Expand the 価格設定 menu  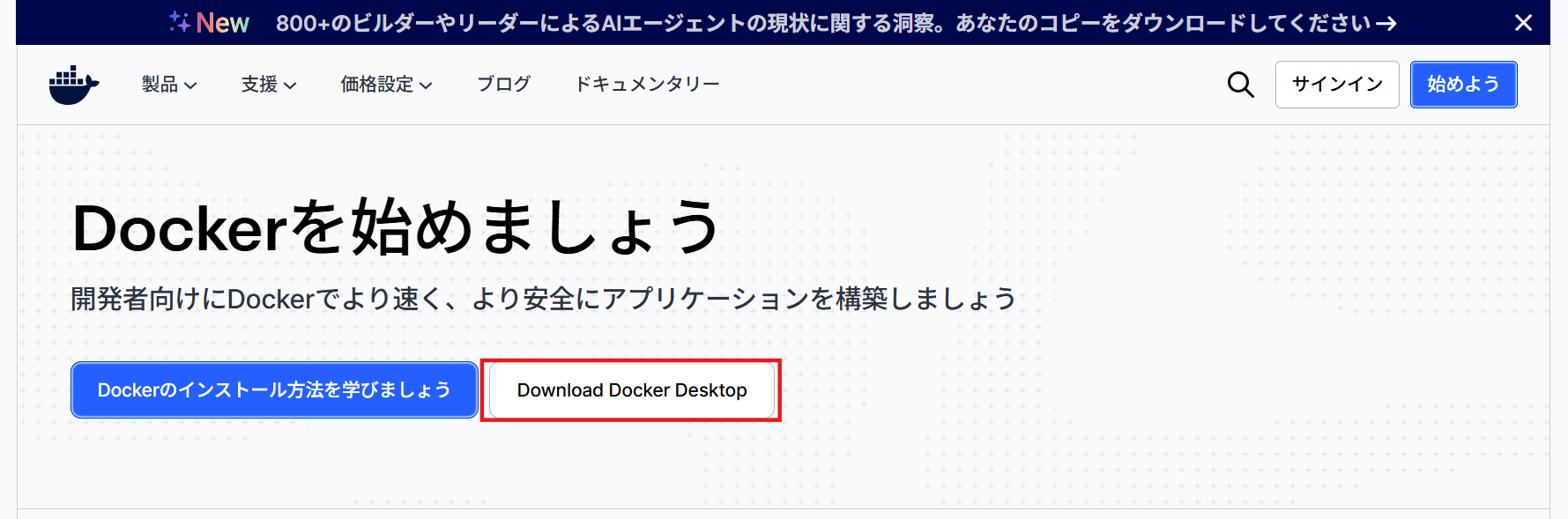(x=386, y=85)
